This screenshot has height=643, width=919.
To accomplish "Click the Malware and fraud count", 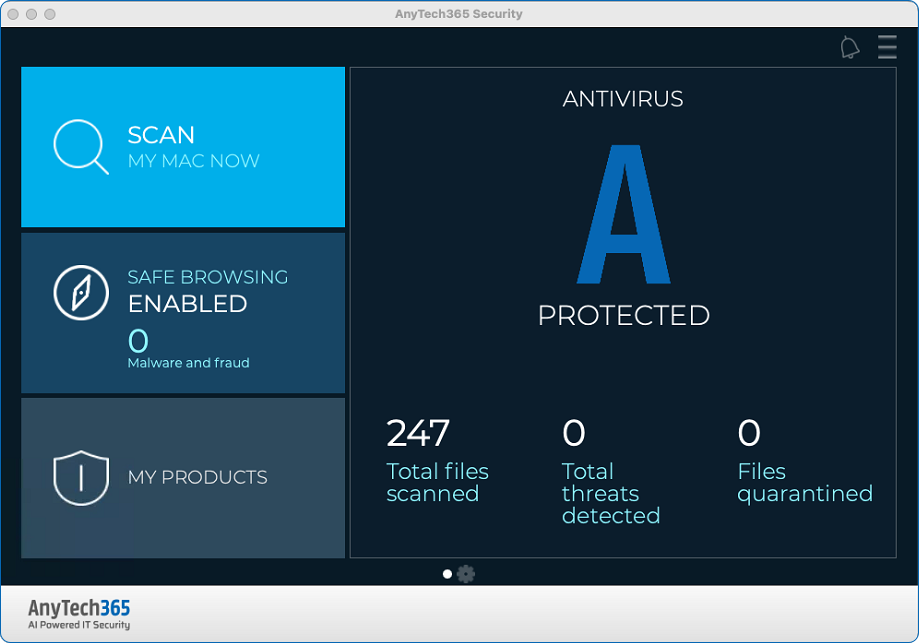I will pyautogui.click(x=138, y=341).
